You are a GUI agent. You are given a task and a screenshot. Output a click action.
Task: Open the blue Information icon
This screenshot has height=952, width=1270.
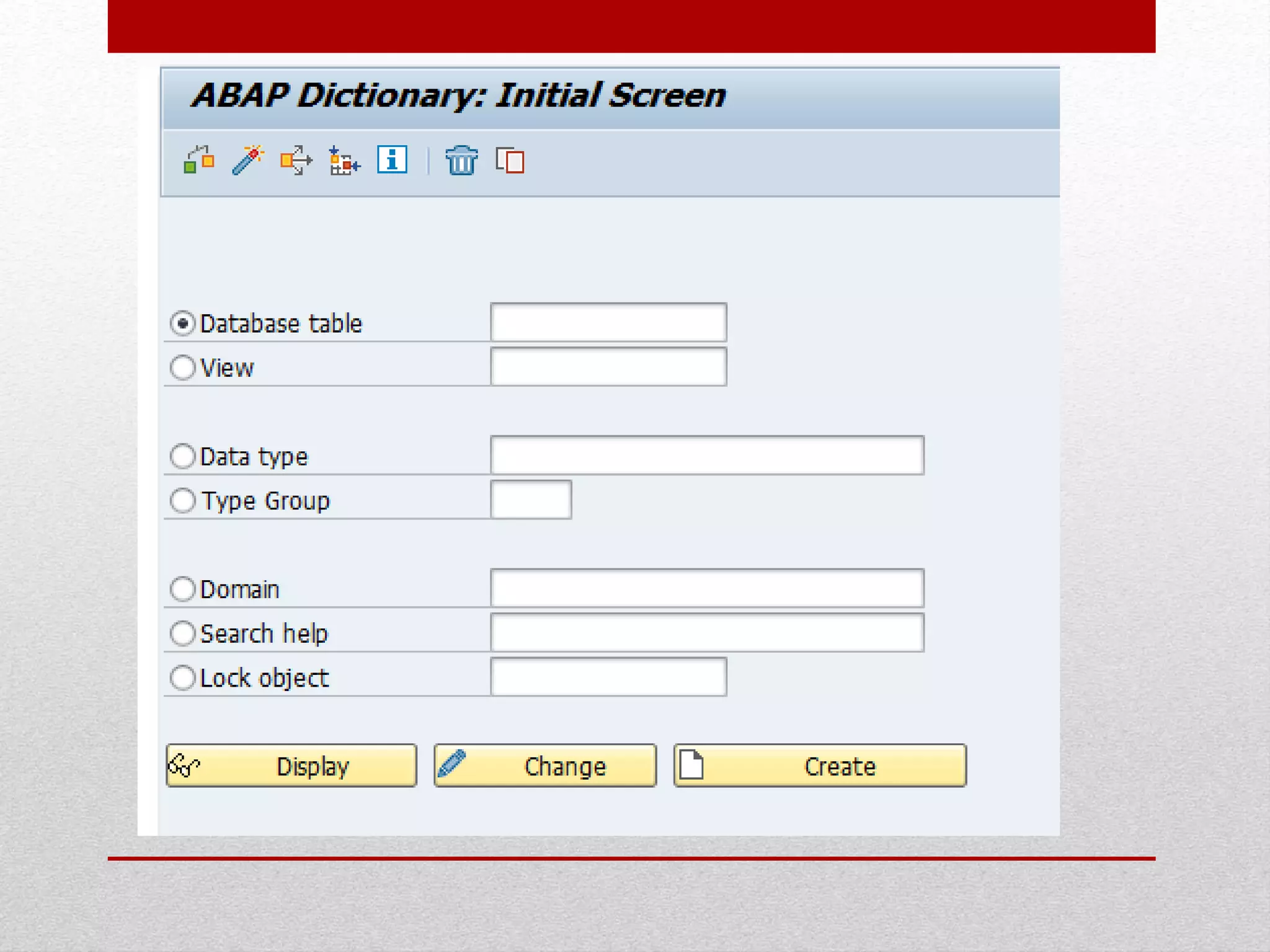click(392, 160)
